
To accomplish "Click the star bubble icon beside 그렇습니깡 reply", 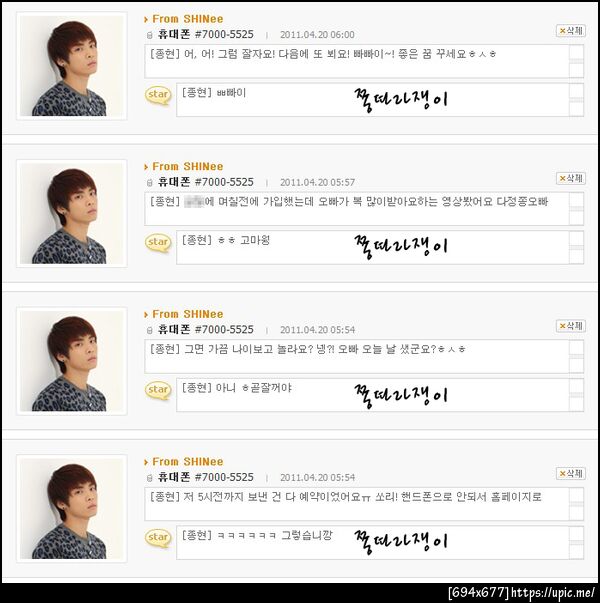I will pos(158,538).
